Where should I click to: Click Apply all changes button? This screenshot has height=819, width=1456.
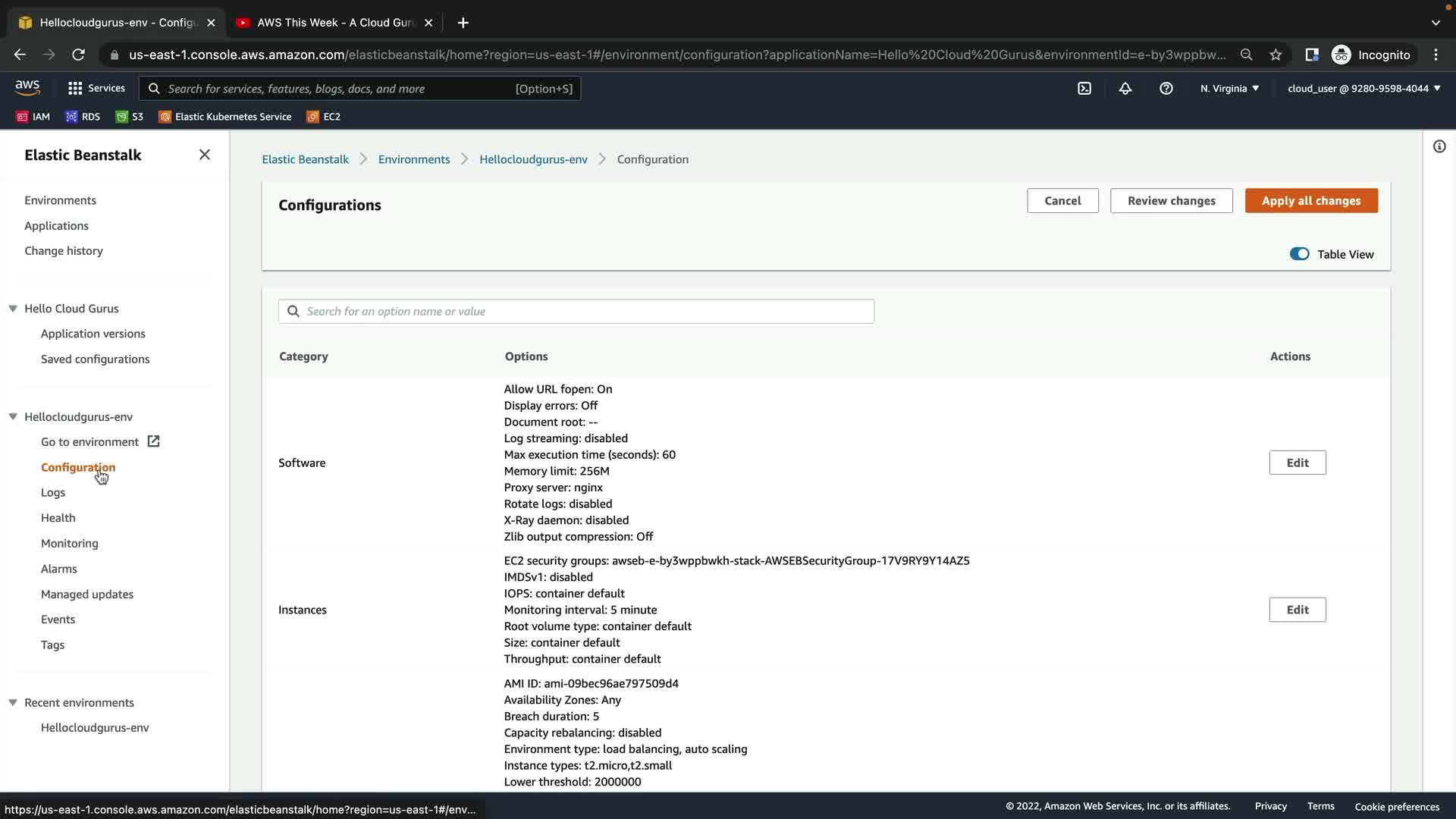click(x=1310, y=201)
